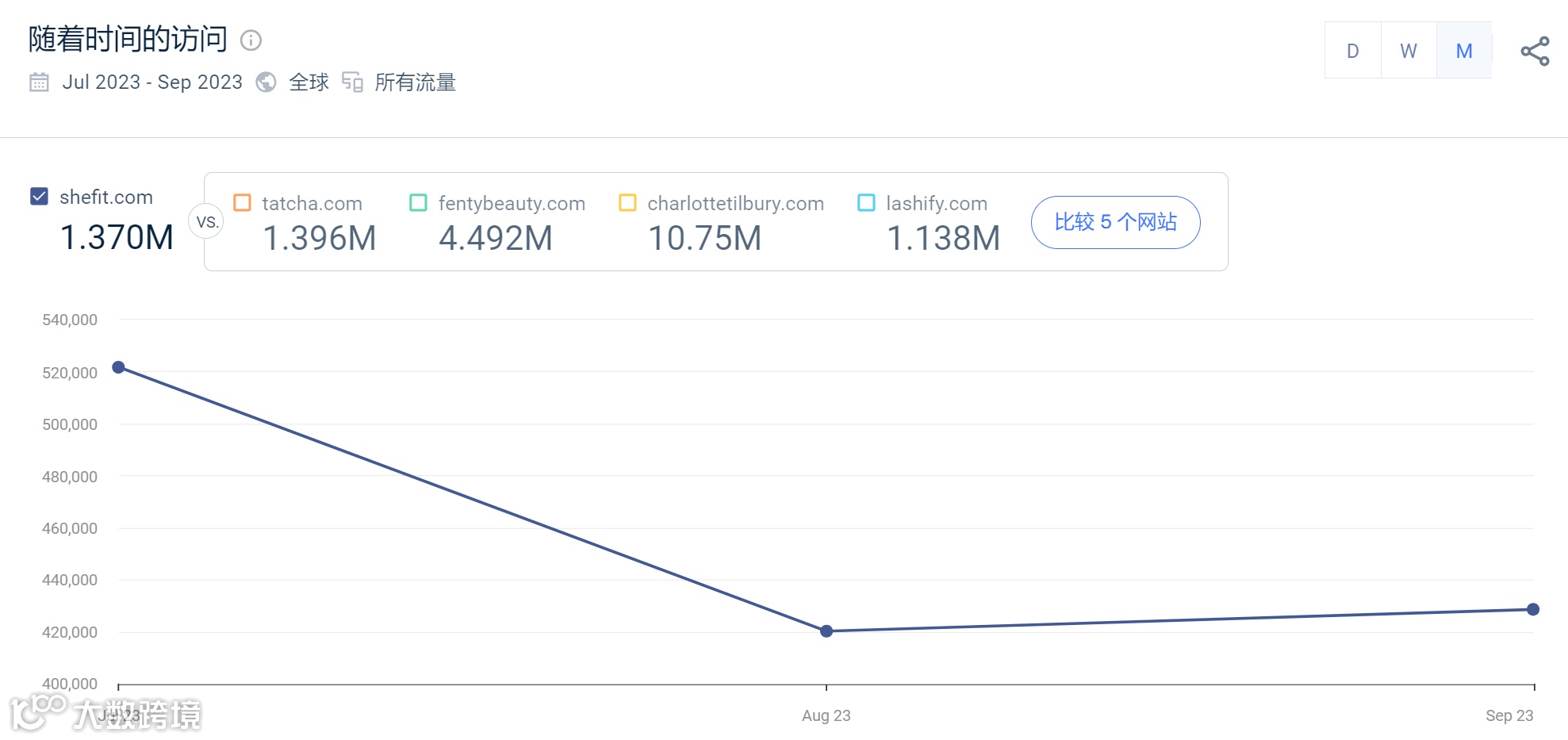The image size is (1568, 740).
Task: Click the lashify.com site name
Action: pyautogui.click(x=937, y=204)
